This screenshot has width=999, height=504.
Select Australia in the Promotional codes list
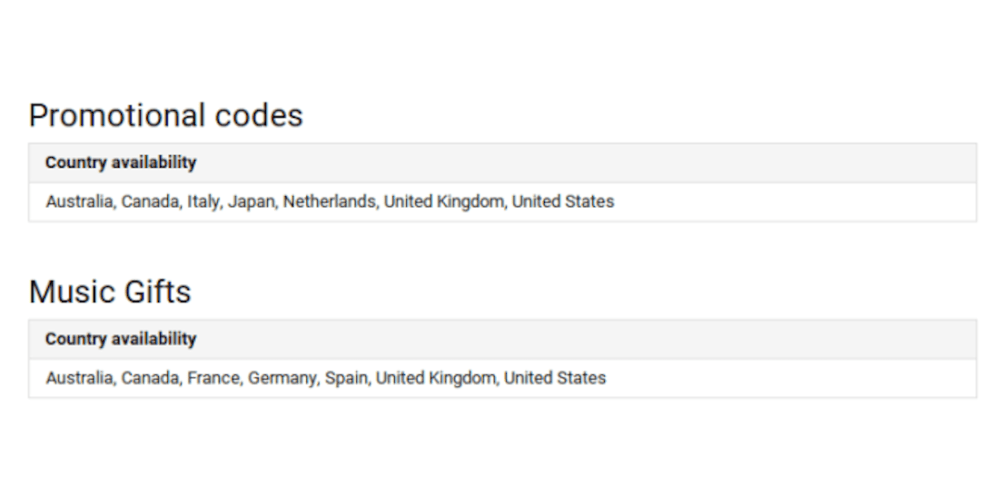(x=79, y=202)
